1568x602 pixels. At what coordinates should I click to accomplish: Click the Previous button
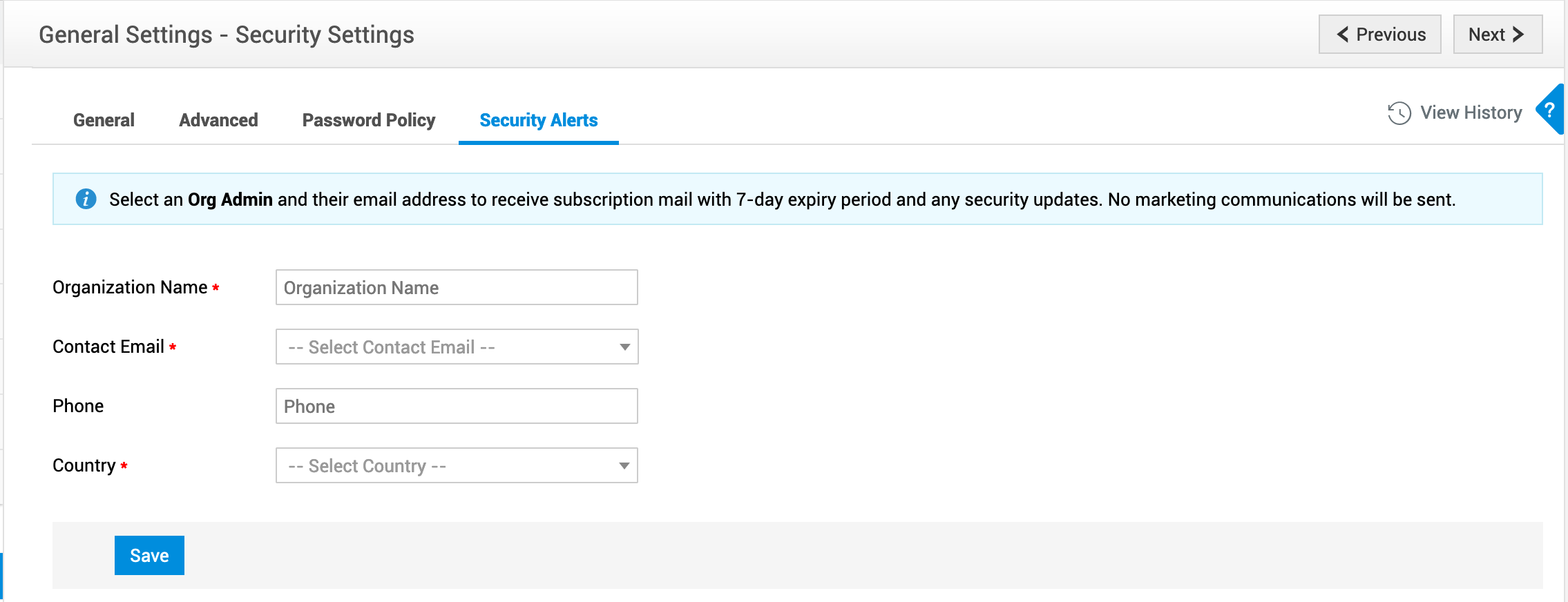coord(1379,34)
